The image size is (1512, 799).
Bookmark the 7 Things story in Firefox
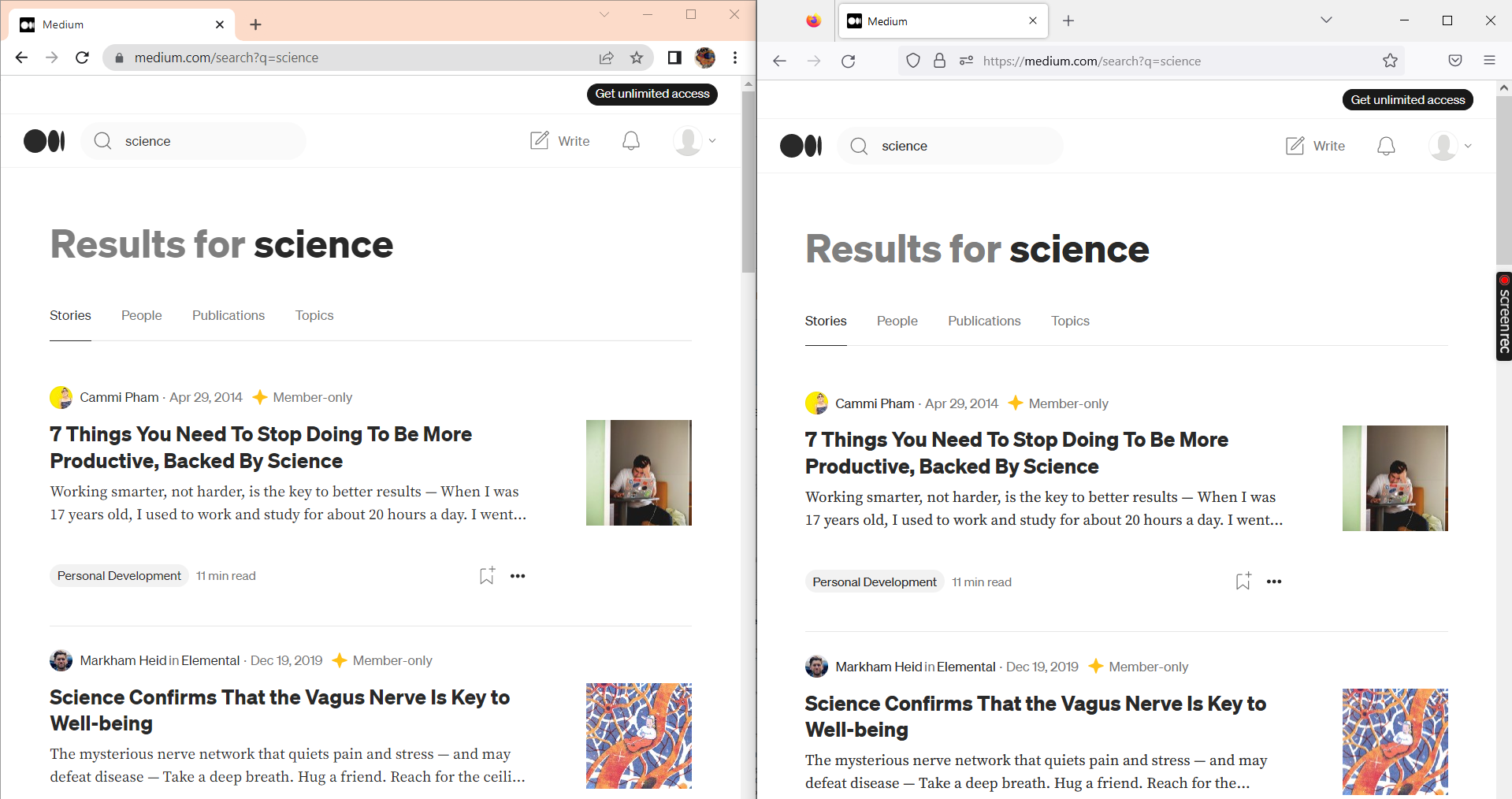tap(1243, 581)
